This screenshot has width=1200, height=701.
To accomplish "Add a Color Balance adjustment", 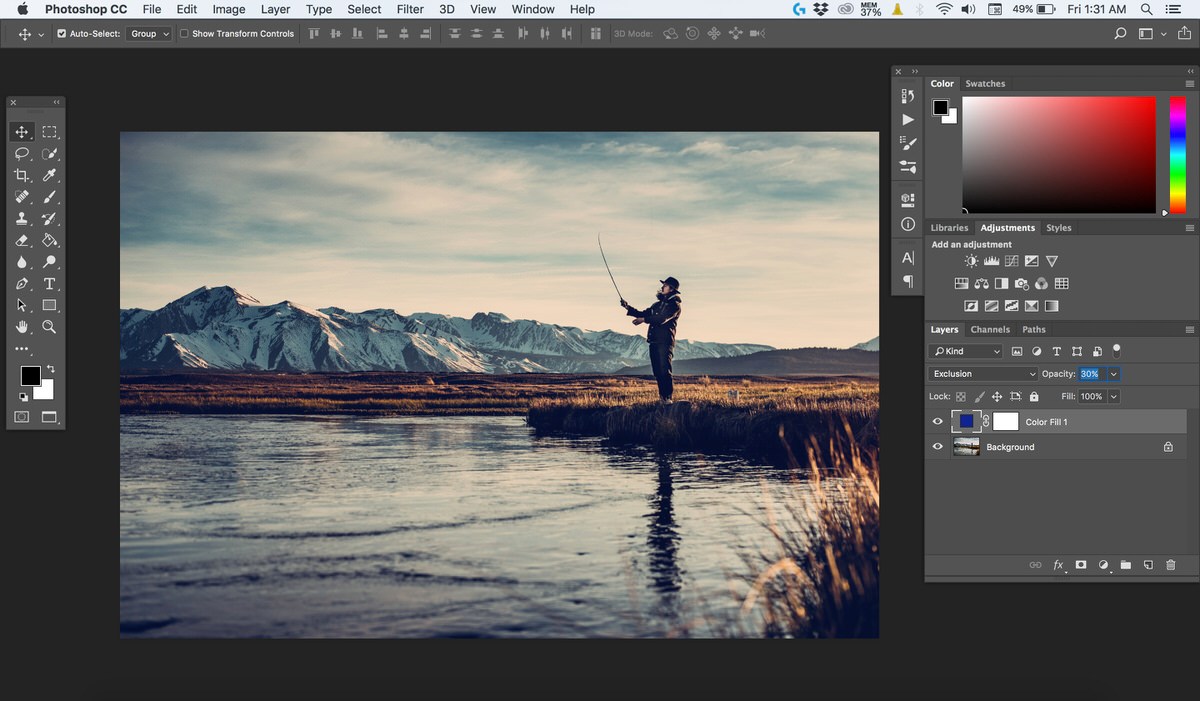I will coord(981,284).
